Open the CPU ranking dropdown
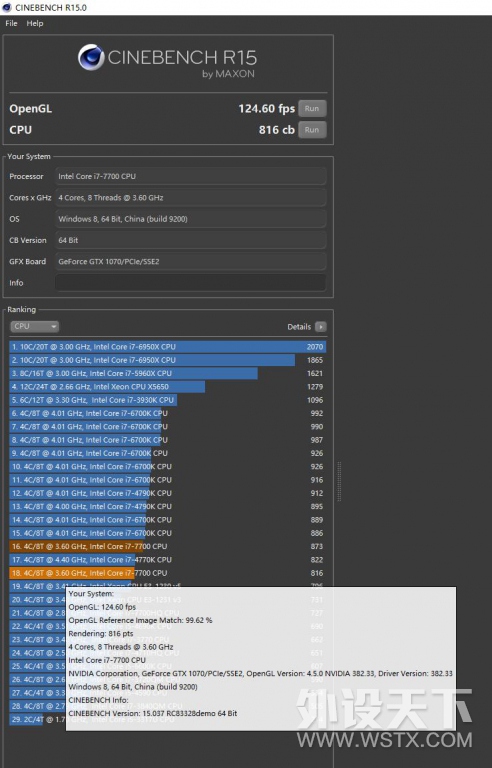The height and width of the screenshot is (768, 492). coord(34,326)
